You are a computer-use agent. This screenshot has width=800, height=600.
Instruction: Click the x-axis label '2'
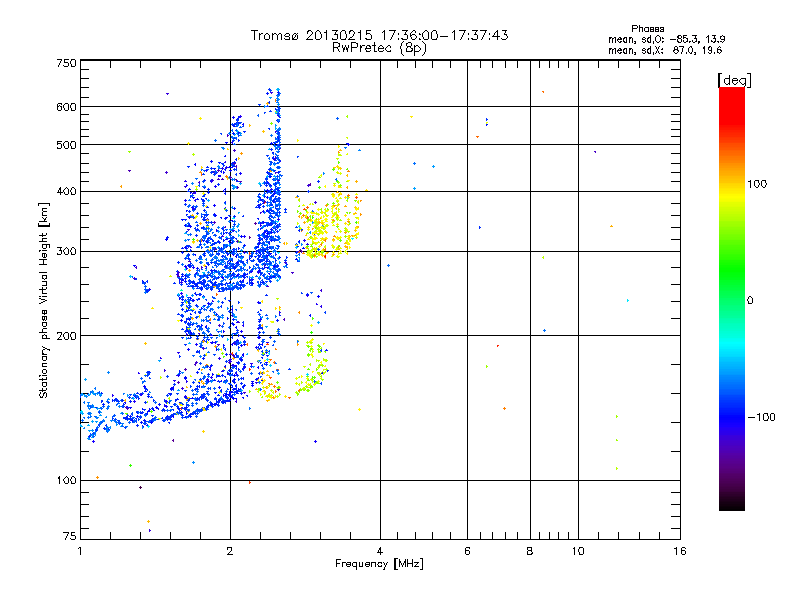[230, 551]
